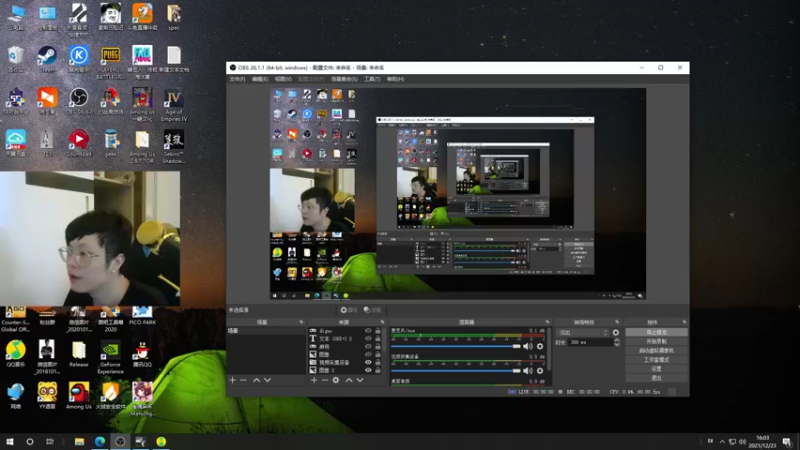Open the Edit menu in OBS
The image size is (800, 450).
(260, 79)
